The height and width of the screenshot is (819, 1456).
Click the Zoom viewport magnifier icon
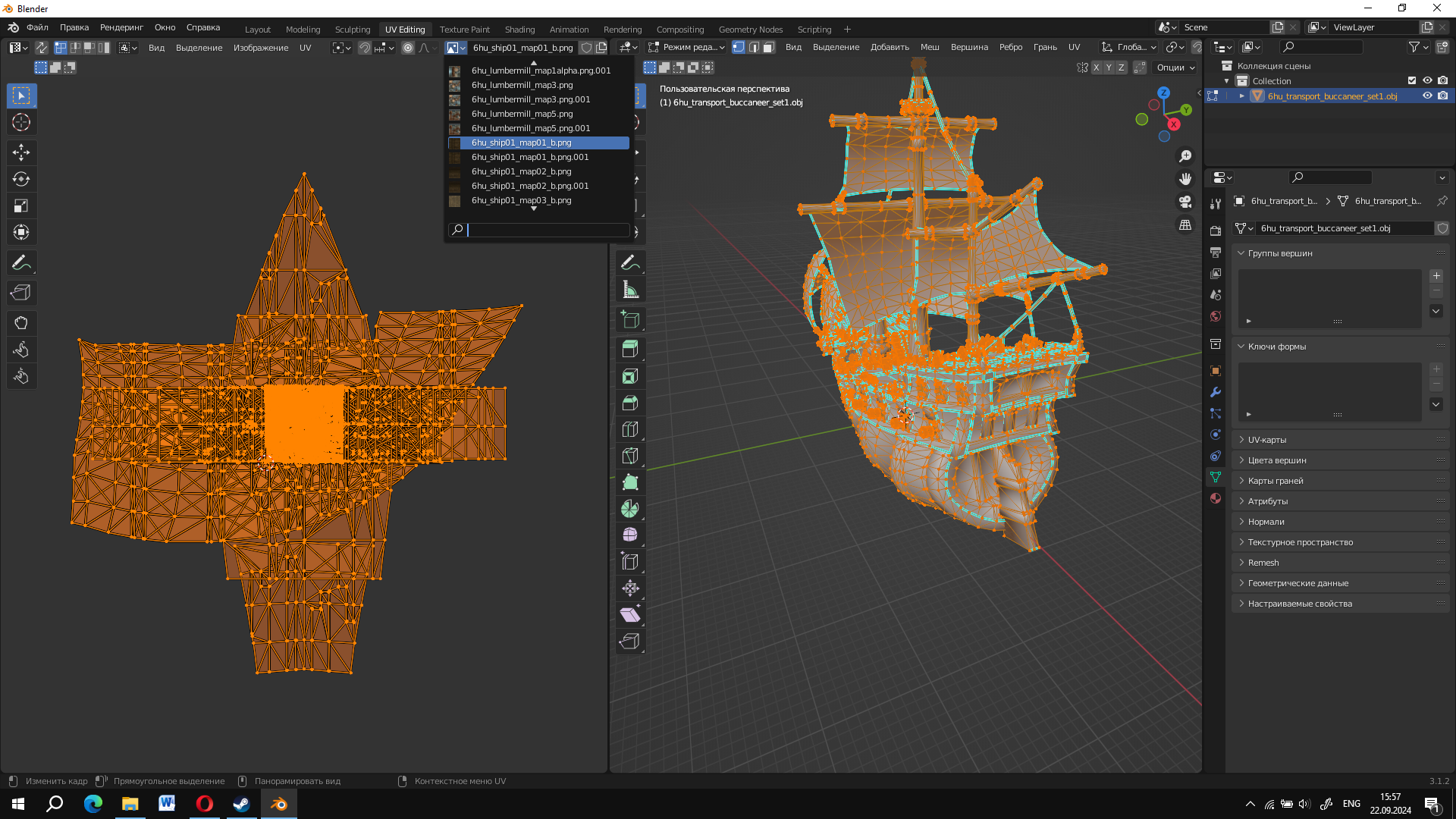tap(1185, 156)
